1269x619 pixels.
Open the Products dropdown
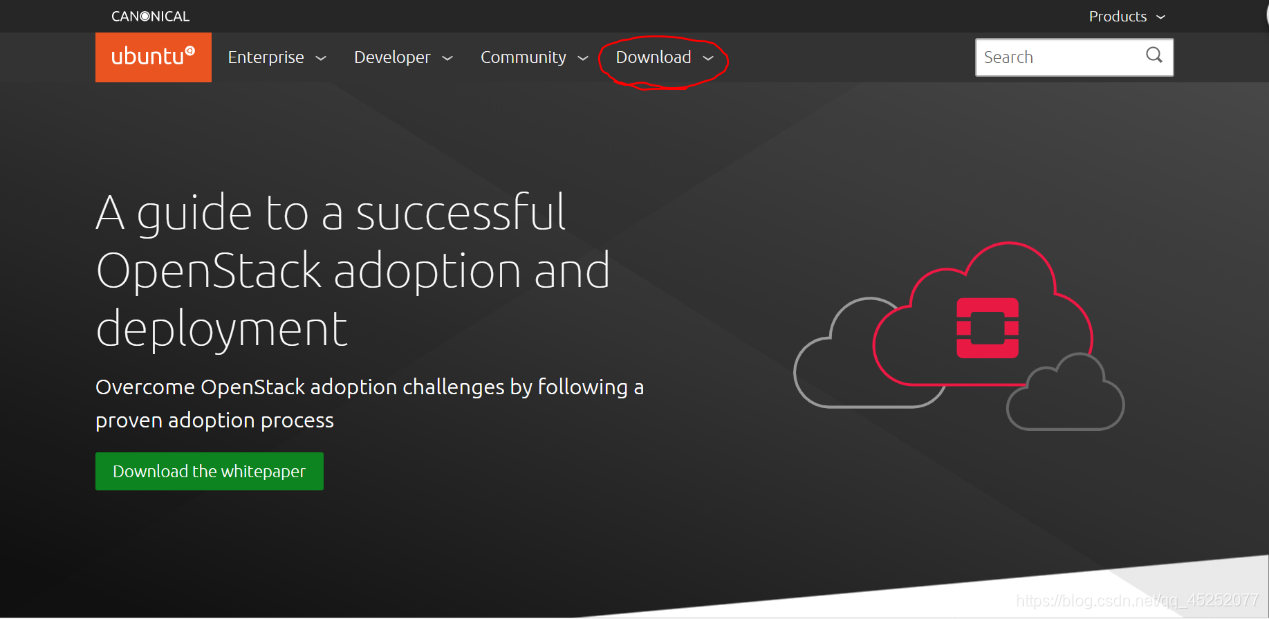[1127, 16]
